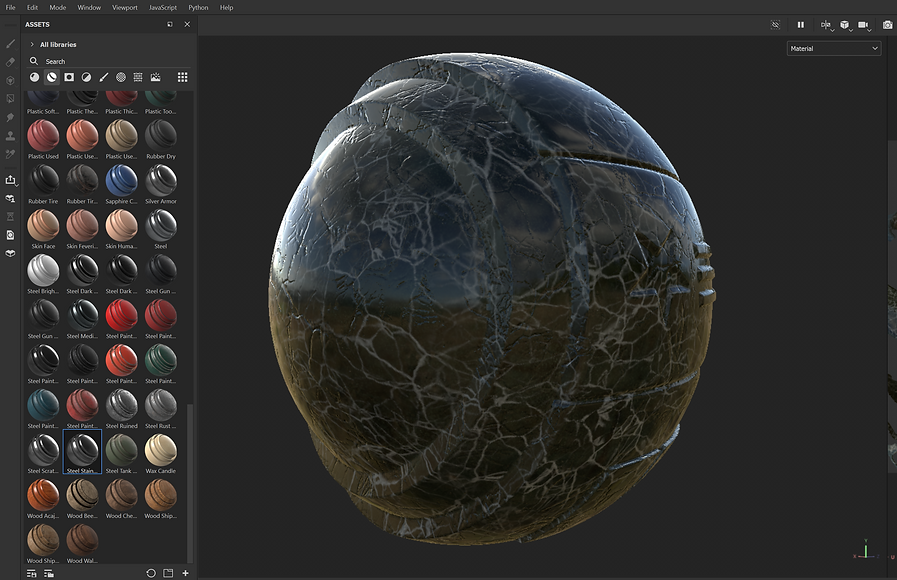Toggle the Smart Materials filter
The width and height of the screenshot is (897, 580).
pyautogui.click(x=51, y=77)
